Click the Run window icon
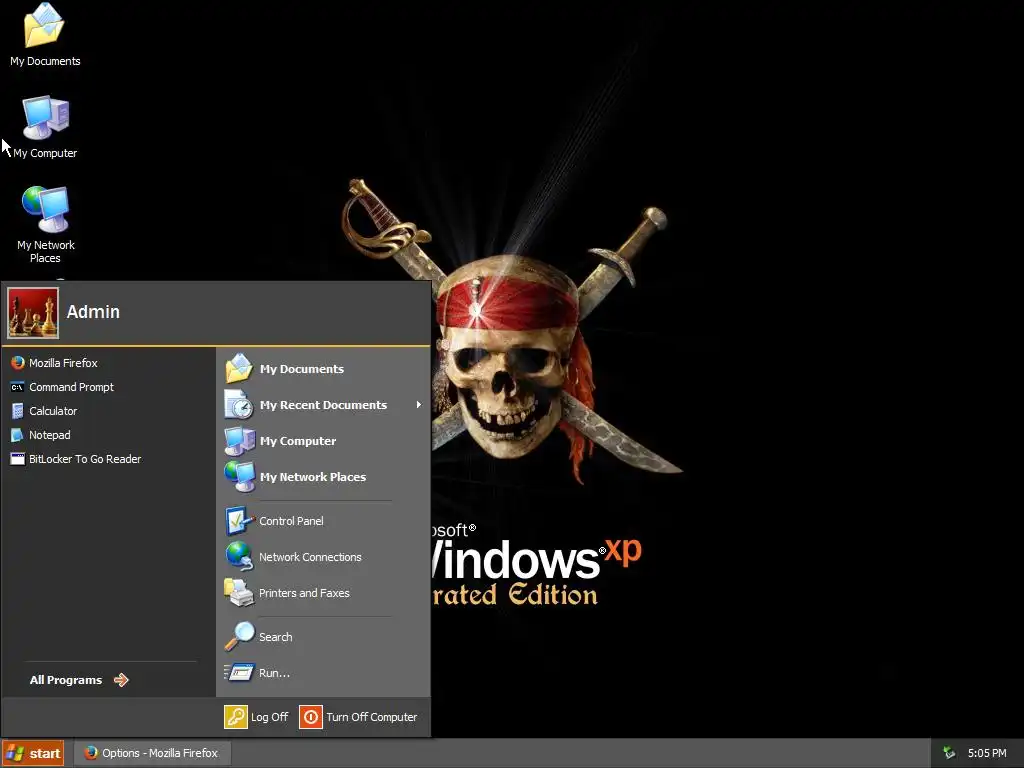The width and height of the screenshot is (1024, 768). coord(239,673)
